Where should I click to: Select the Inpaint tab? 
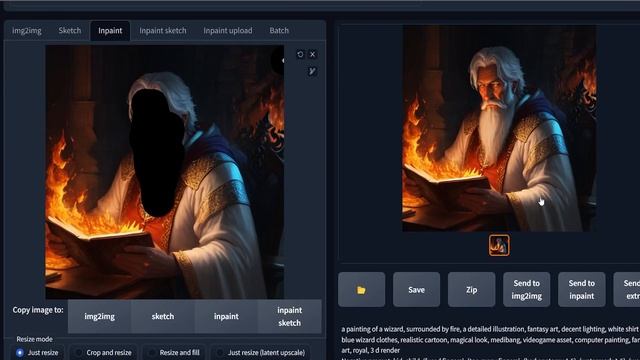[x=110, y=31]
